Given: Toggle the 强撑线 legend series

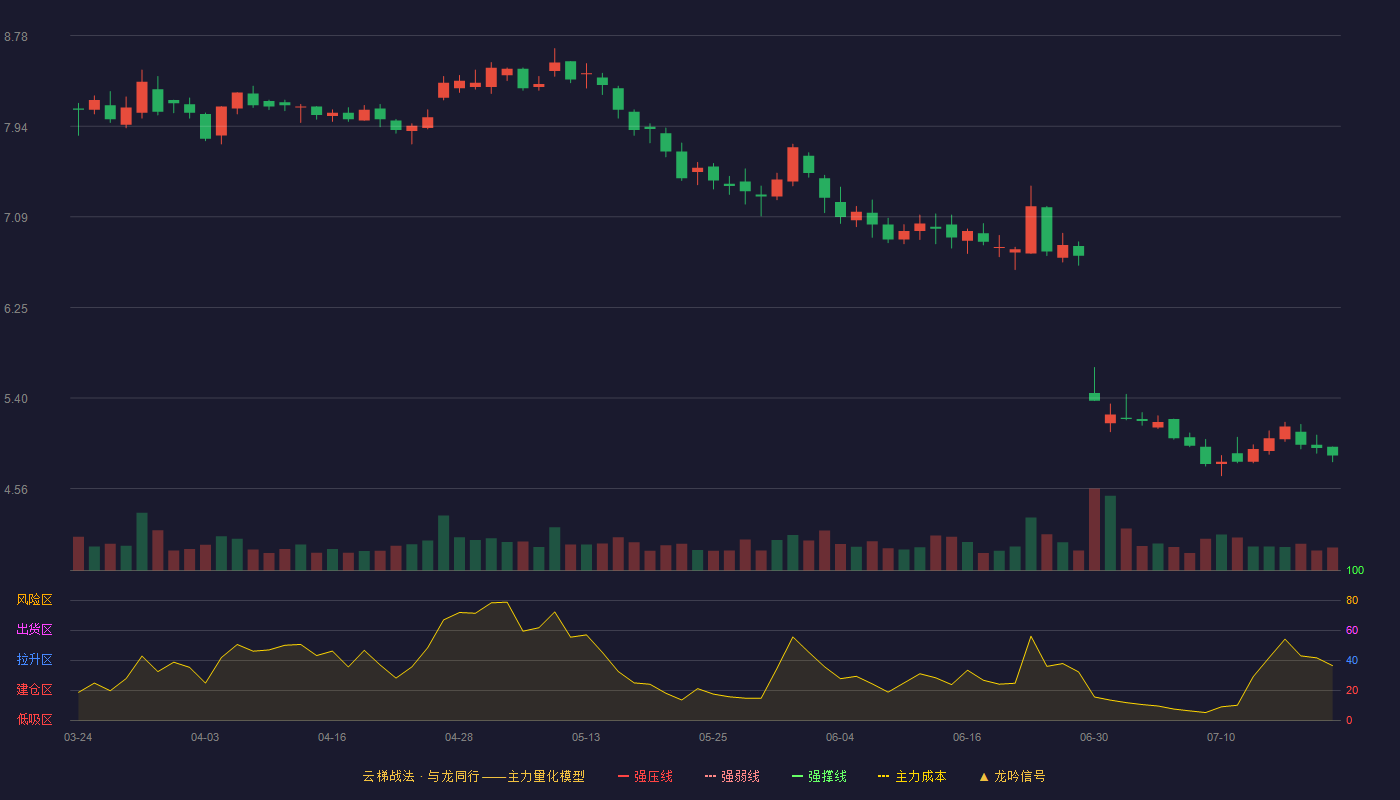Looking at the screenshot, I should [x=819, y=776].
